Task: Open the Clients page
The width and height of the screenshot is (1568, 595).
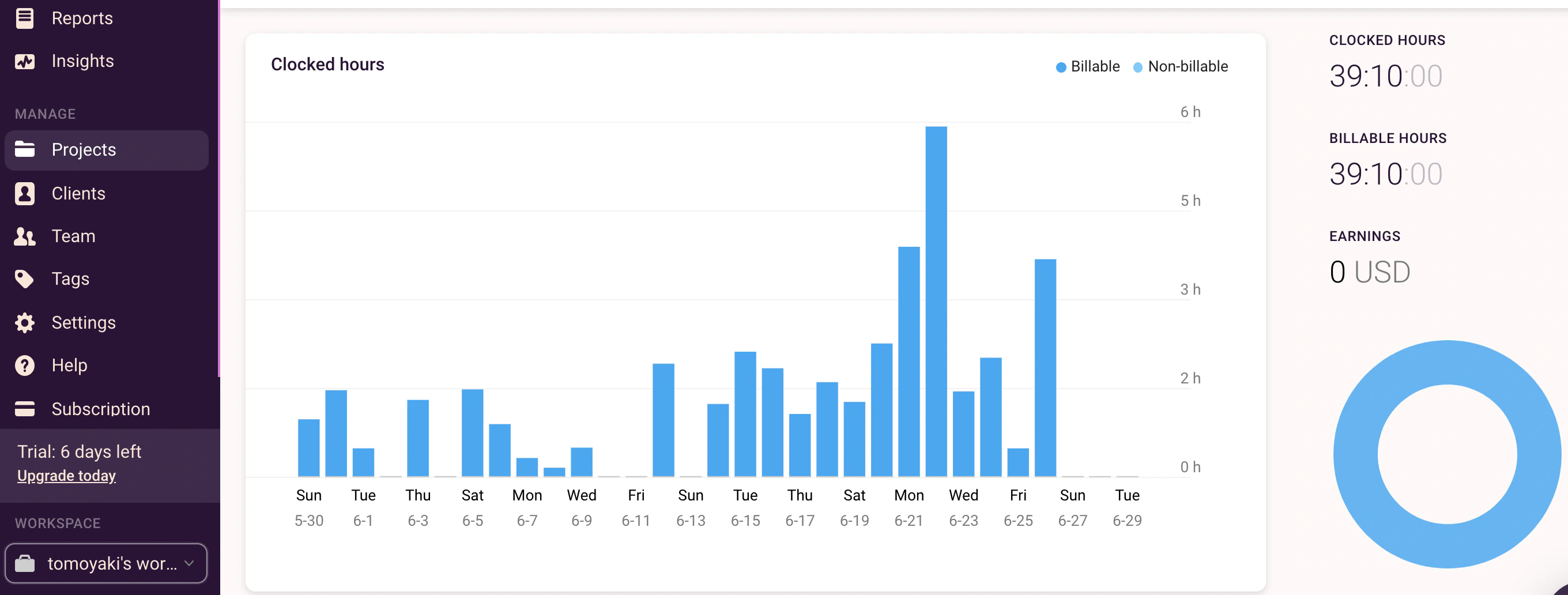Action: click(x=78, y=194)
